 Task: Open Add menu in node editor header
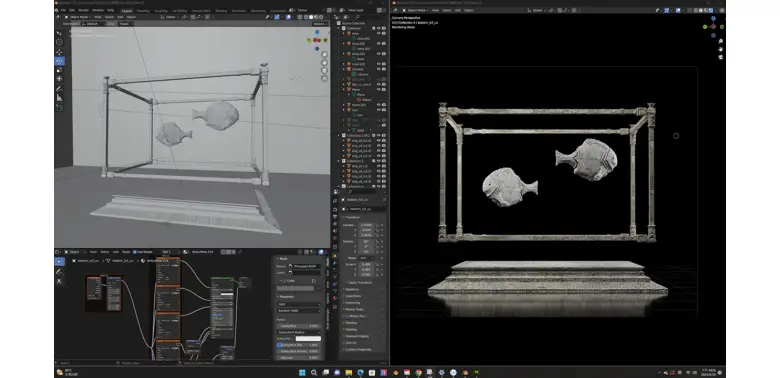pos(115,252)
